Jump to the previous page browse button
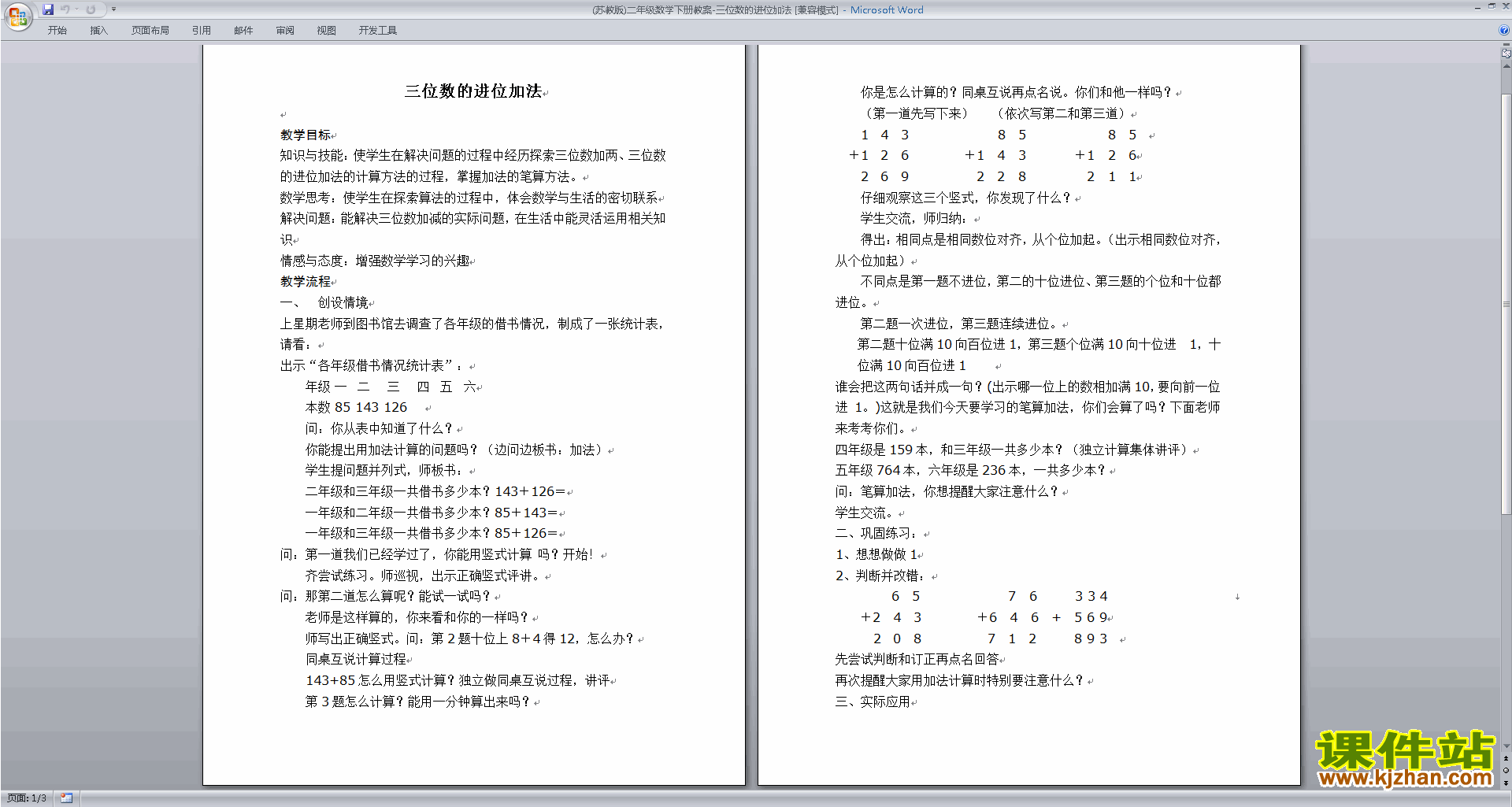Viewport: 1512px width, 807px height. coord(1506,759)
